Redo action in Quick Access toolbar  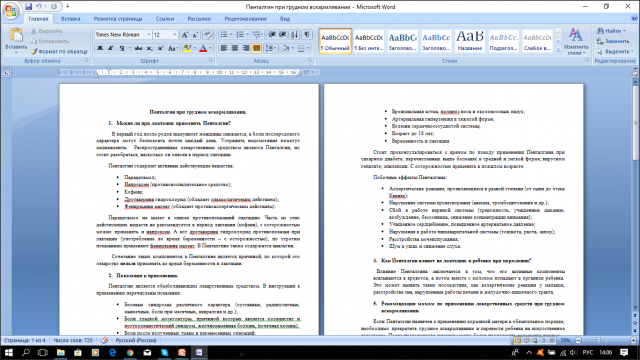click(x=54, y=7)
